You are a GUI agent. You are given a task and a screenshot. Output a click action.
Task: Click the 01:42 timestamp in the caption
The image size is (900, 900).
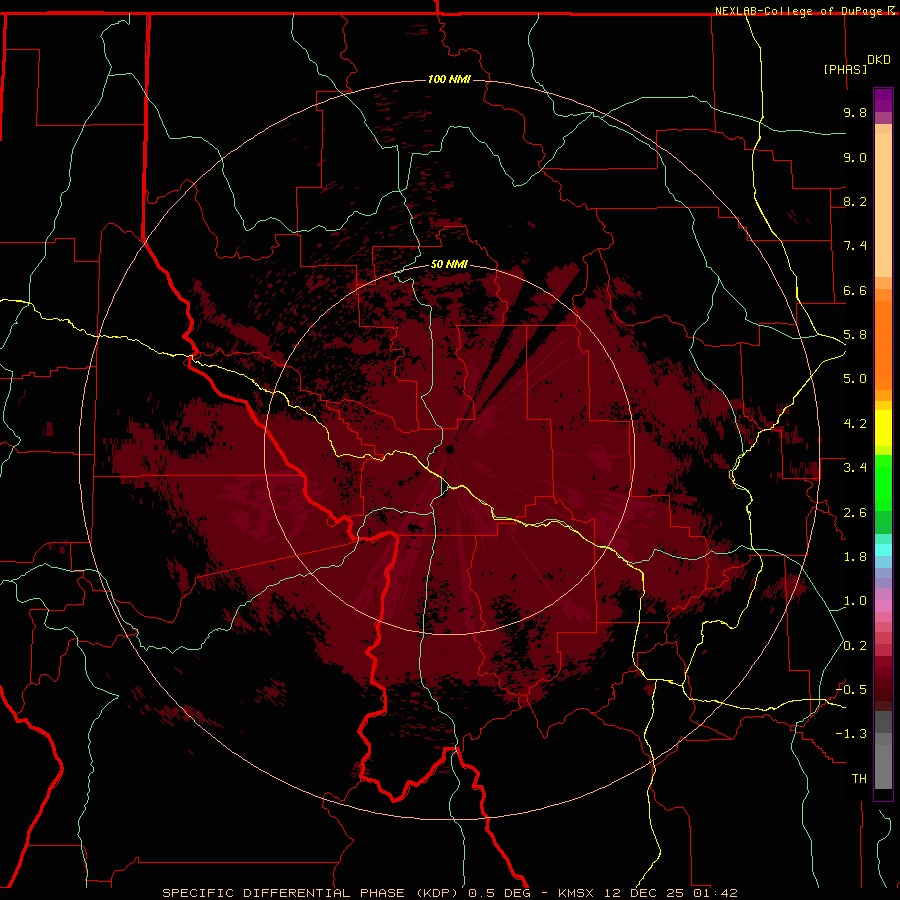(715, 893)
